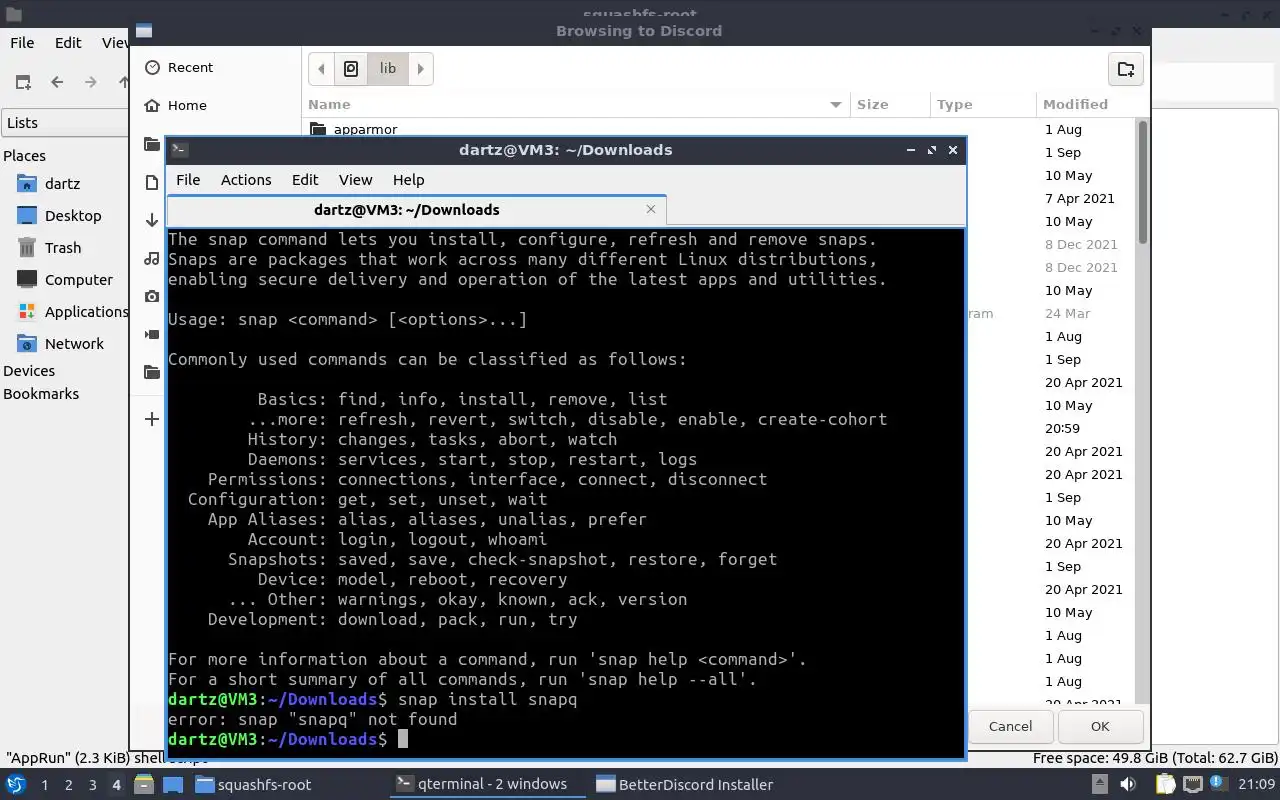Click the Music note icon in dialog sidebar
1280x800 pixels.
pyautogui.click(x=152, y=258)
